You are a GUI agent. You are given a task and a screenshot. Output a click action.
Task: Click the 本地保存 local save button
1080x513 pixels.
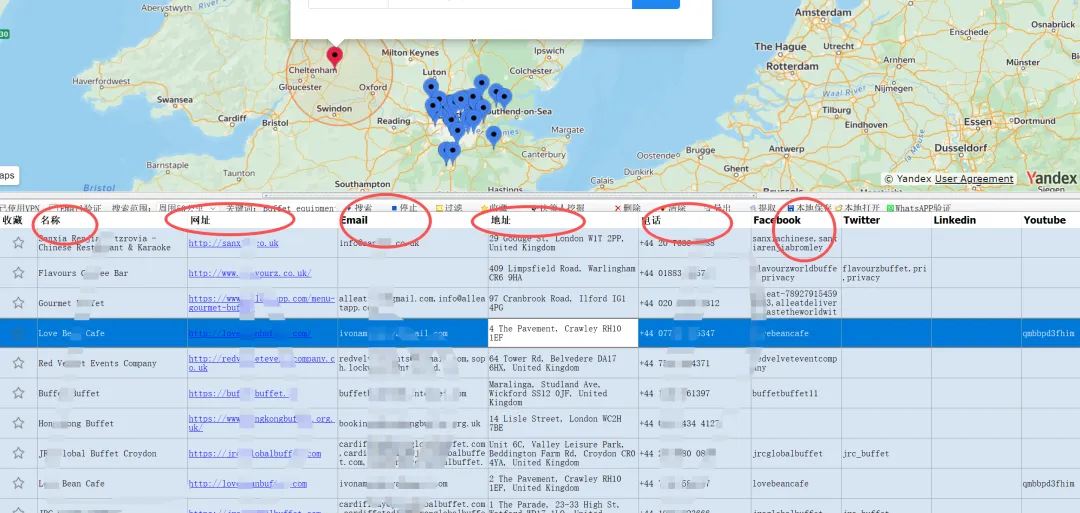810,207
